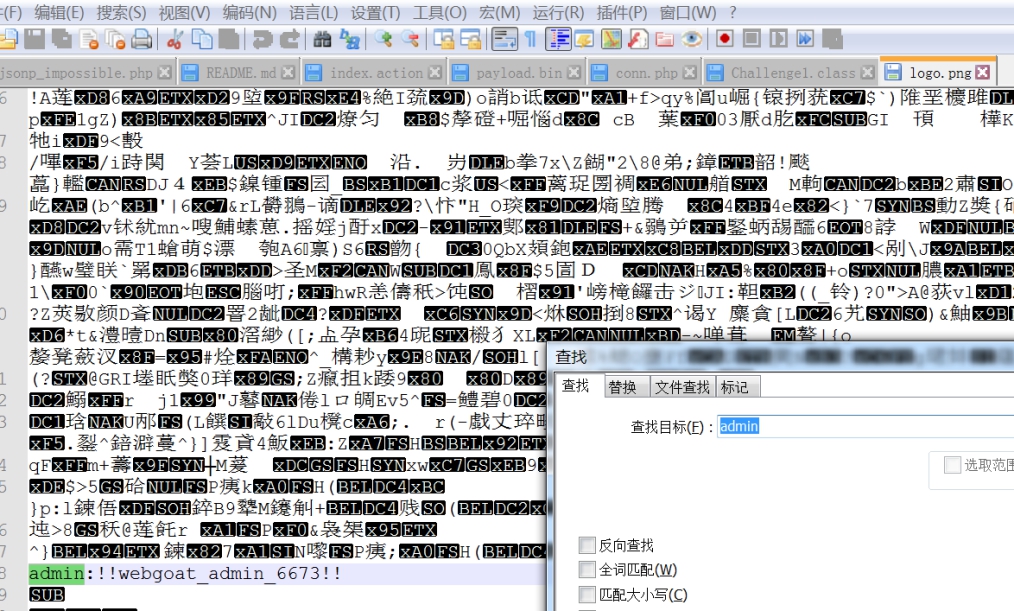Open the User Defined Language icon
This screenshot has width=1014, height=611.
[585, 39]
